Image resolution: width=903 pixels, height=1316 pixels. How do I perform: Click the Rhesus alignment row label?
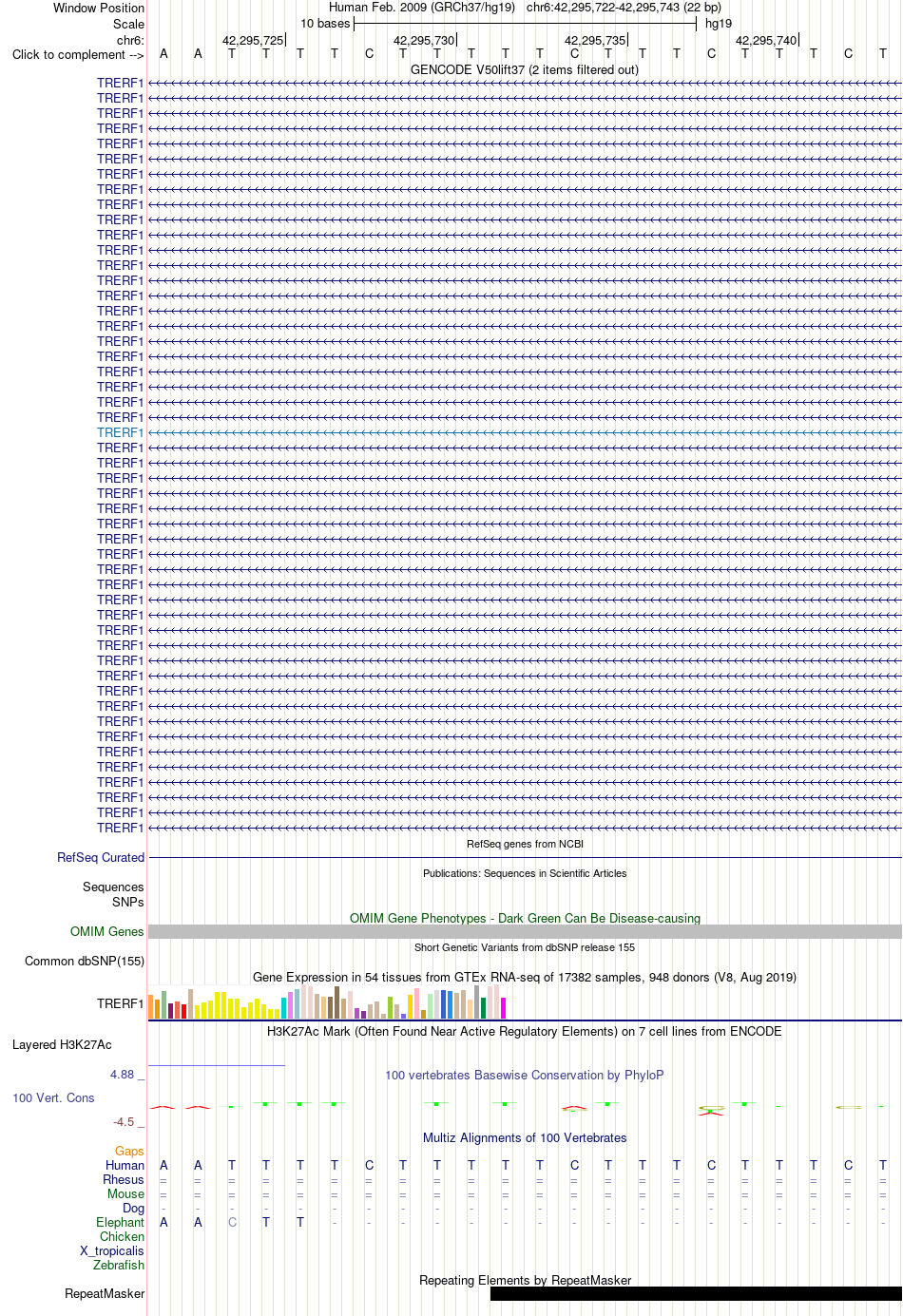coord(124,1179)
